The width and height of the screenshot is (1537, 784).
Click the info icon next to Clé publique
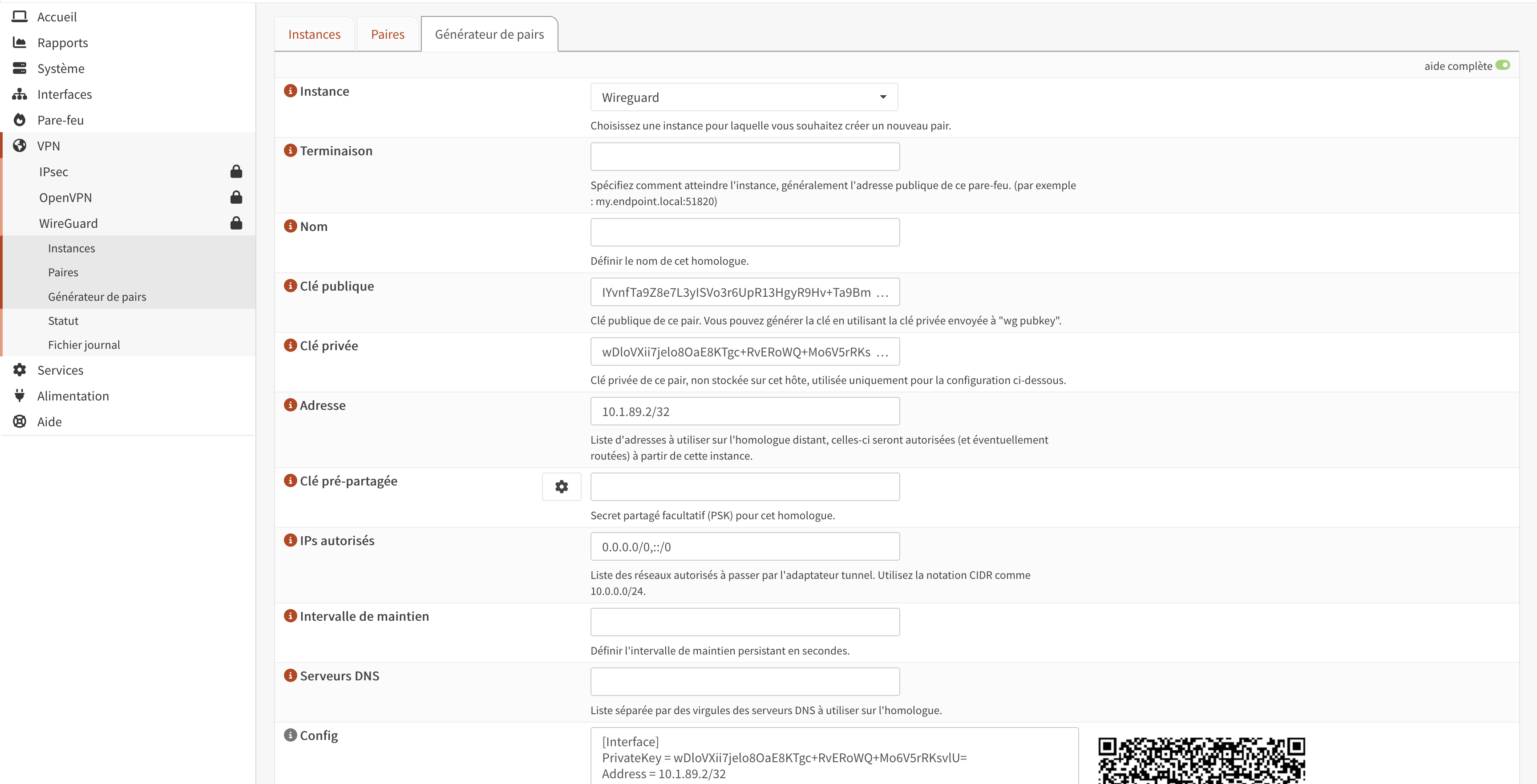point(290,286)
